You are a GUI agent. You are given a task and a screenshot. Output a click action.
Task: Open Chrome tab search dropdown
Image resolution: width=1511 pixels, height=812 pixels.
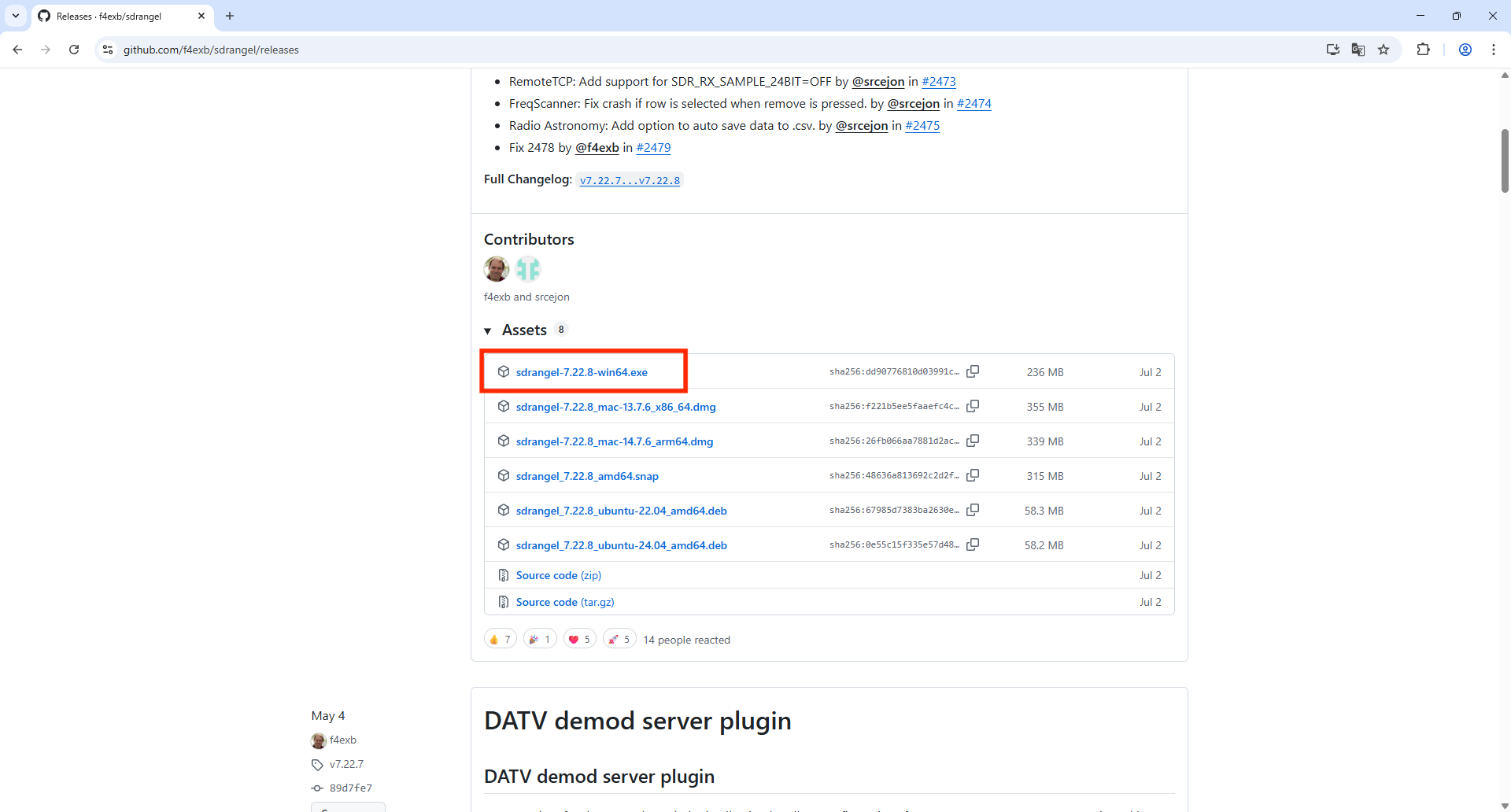click(16, 16)
